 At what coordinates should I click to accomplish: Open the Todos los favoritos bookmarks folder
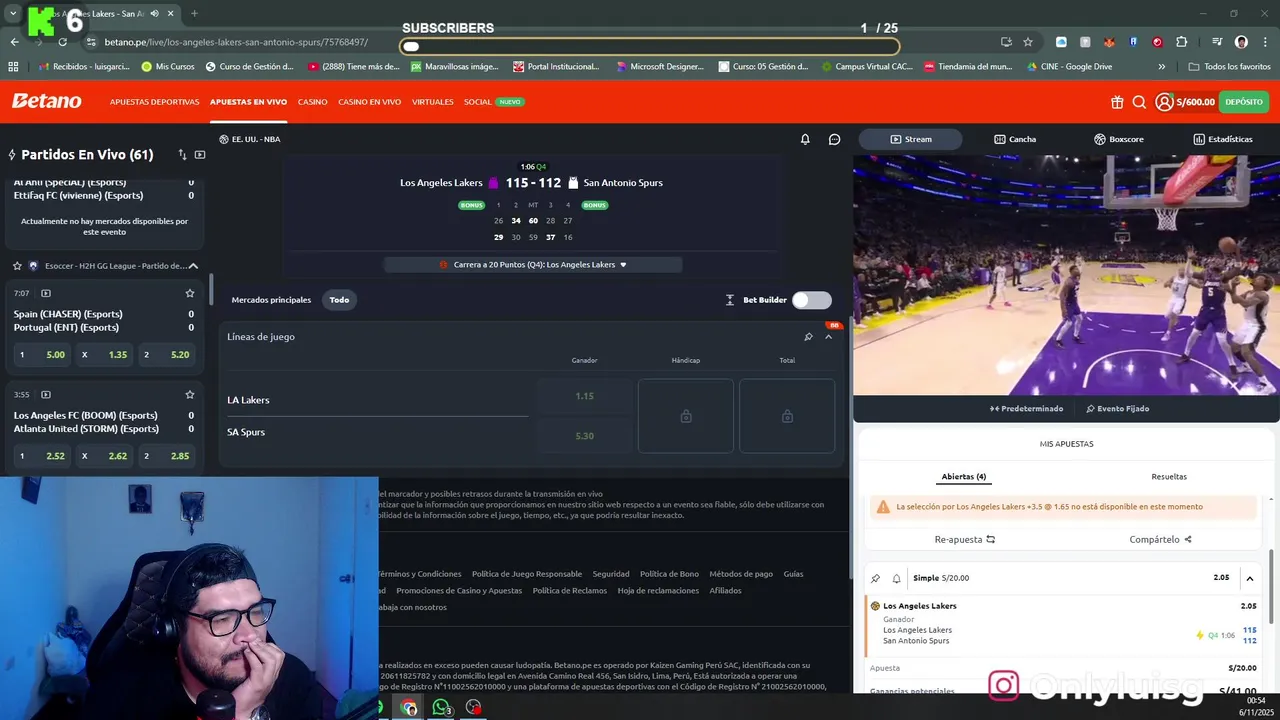1229,67
